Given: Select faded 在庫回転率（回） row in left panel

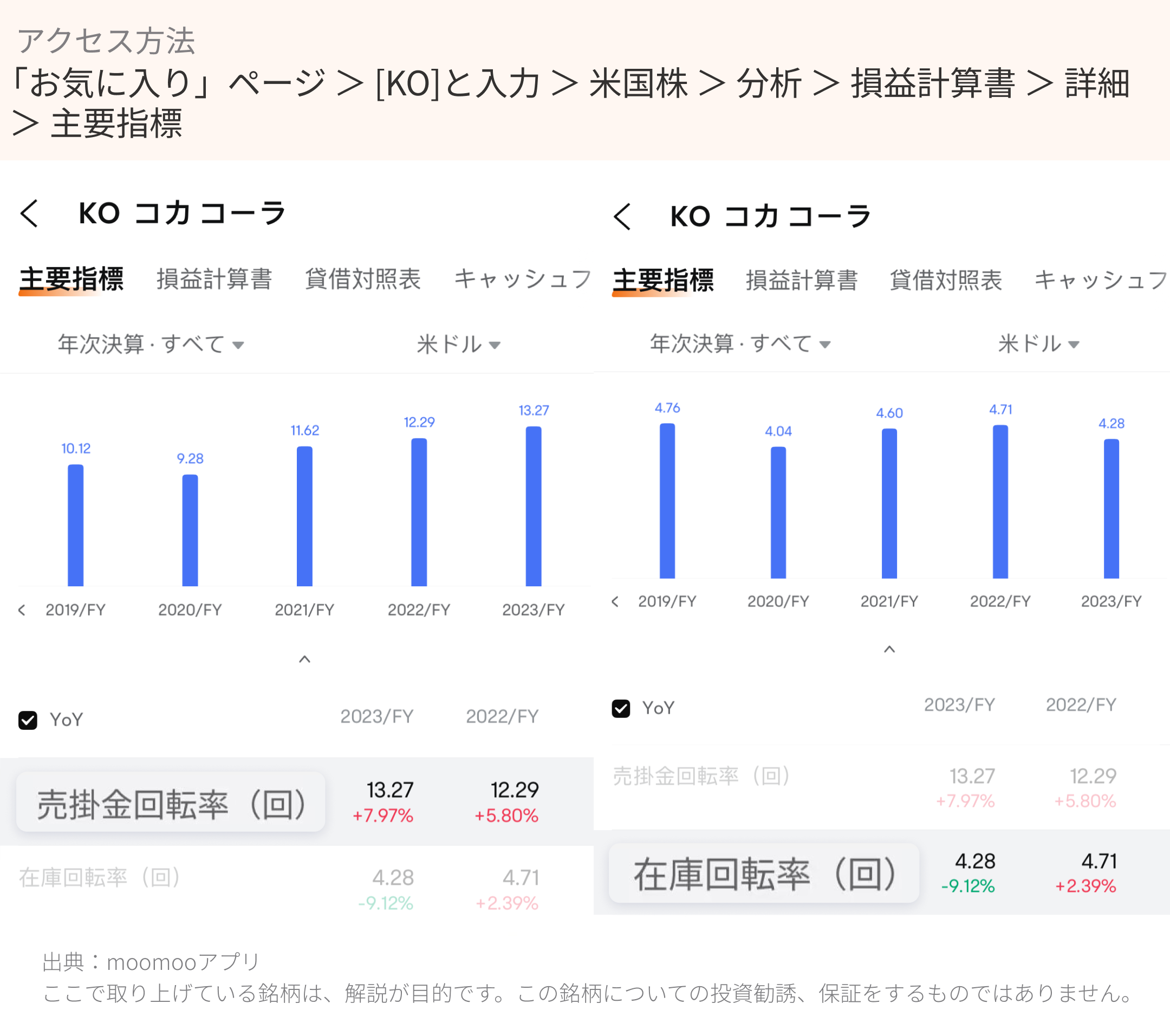Looking at the screenshot, I should 296,888.
